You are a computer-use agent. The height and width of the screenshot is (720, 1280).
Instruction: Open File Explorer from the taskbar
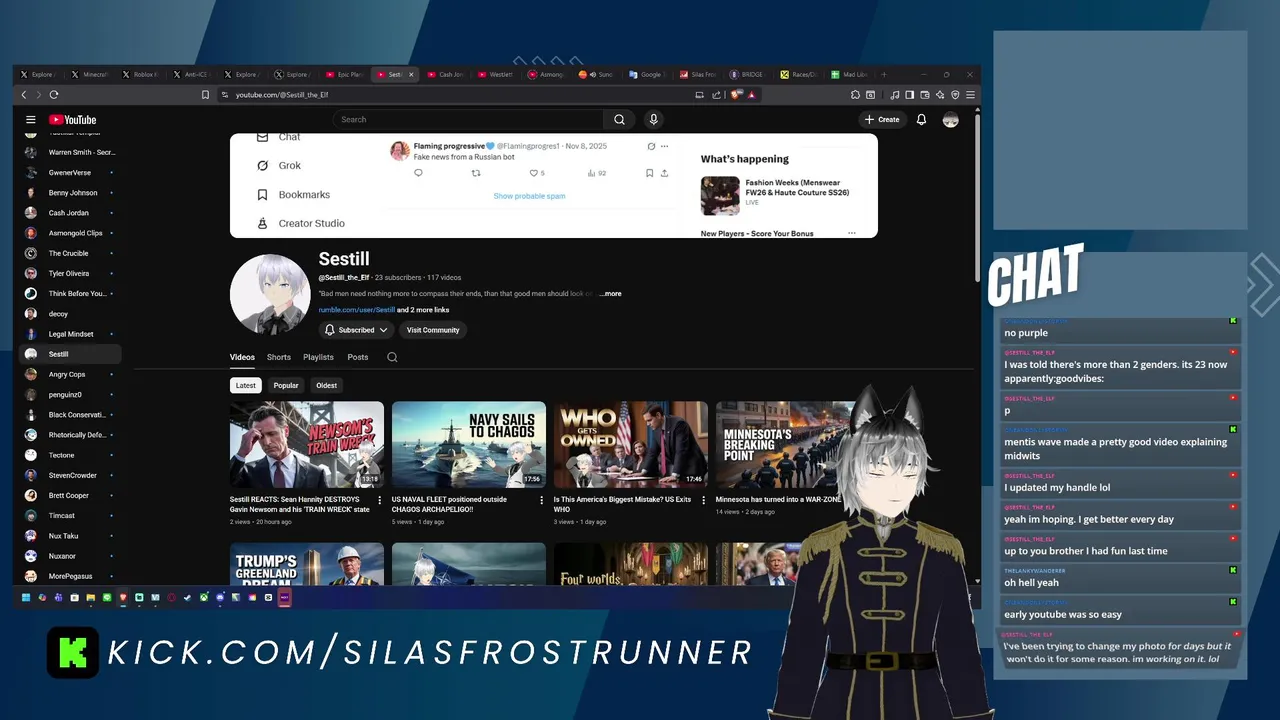(91, 598)
